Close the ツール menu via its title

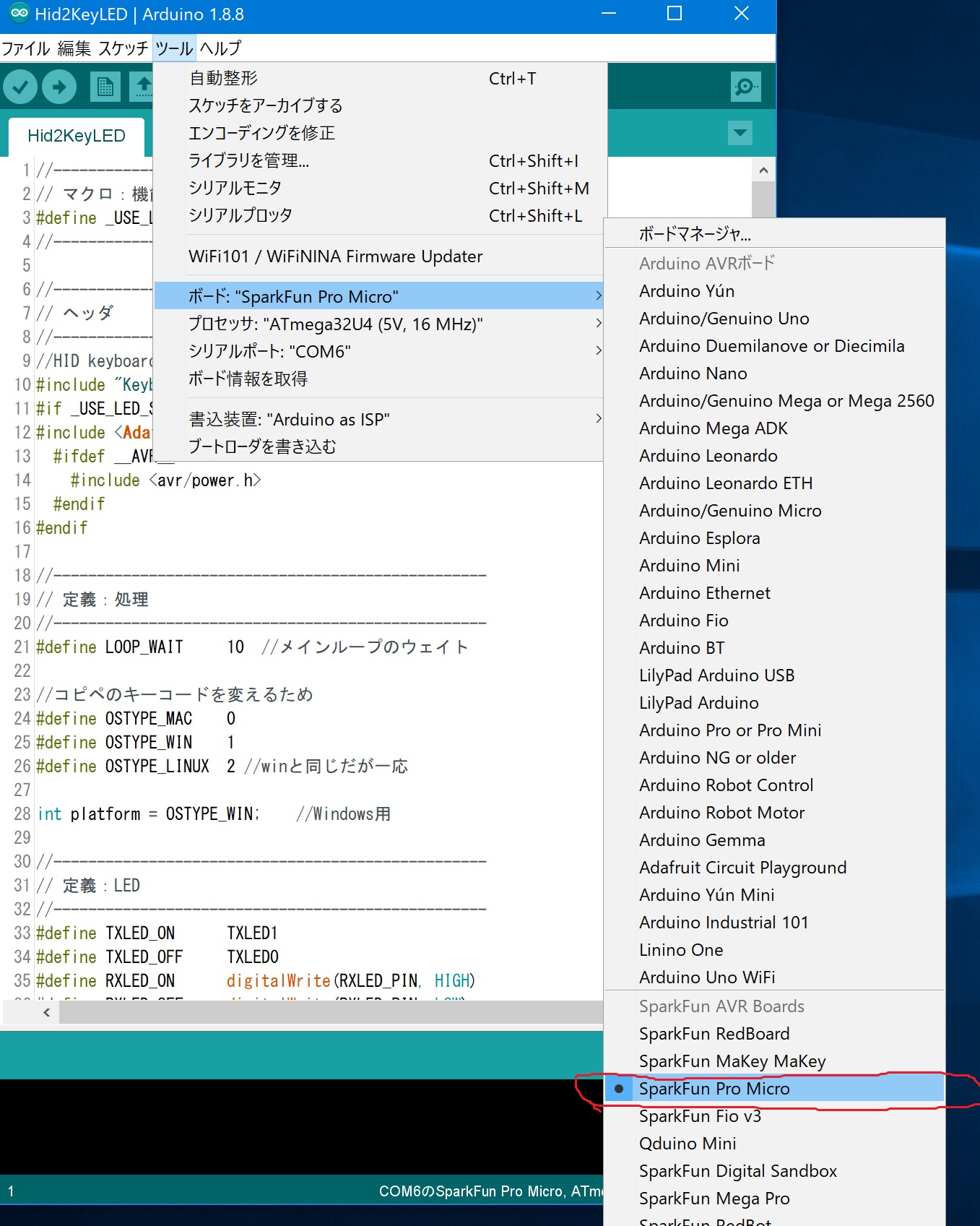174,48
